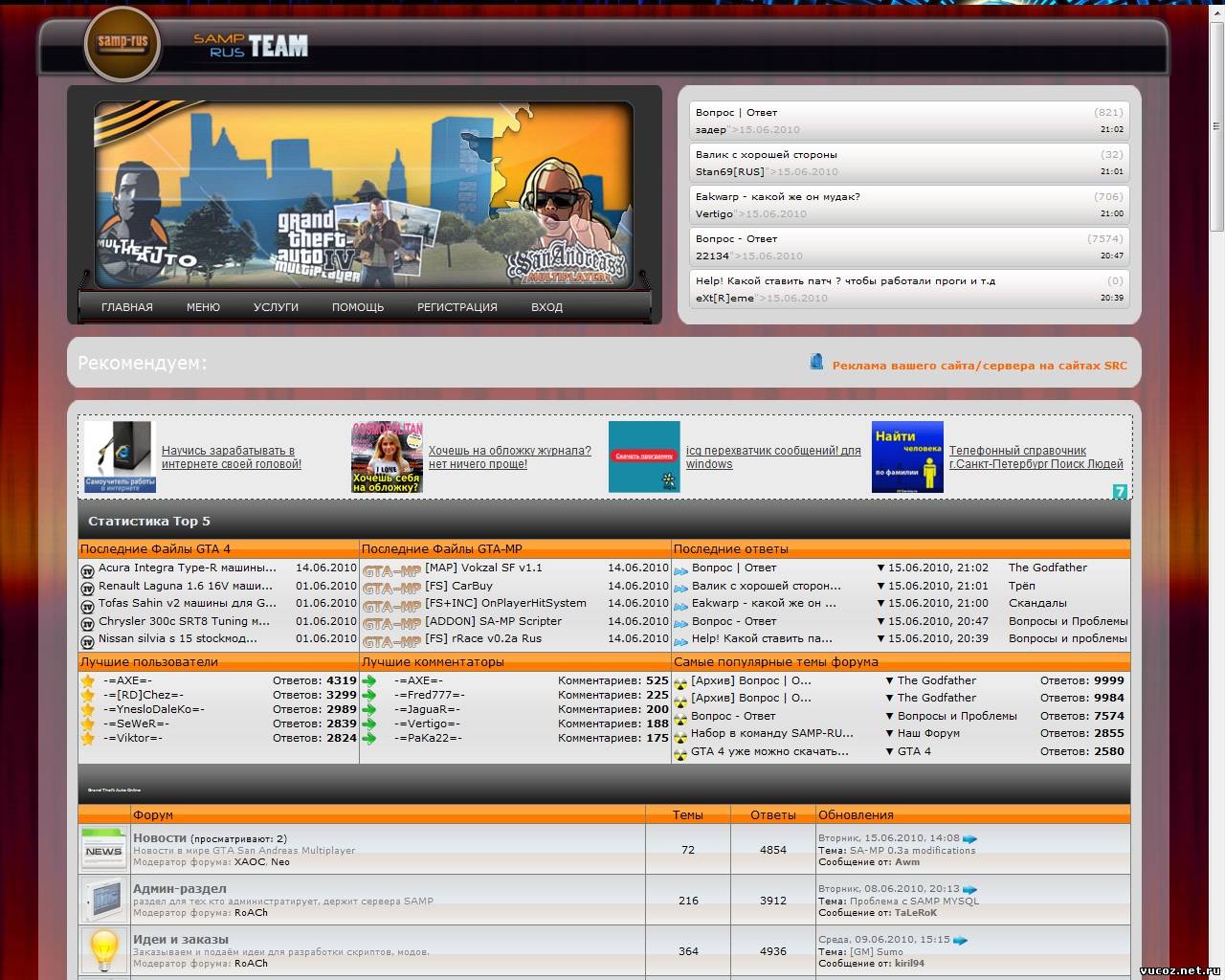The width and height of the screenshot is (1225, 980).
Task: Open the '[MAP] Vokzal SF v1.1' file
Action: (x=483, y=568)
